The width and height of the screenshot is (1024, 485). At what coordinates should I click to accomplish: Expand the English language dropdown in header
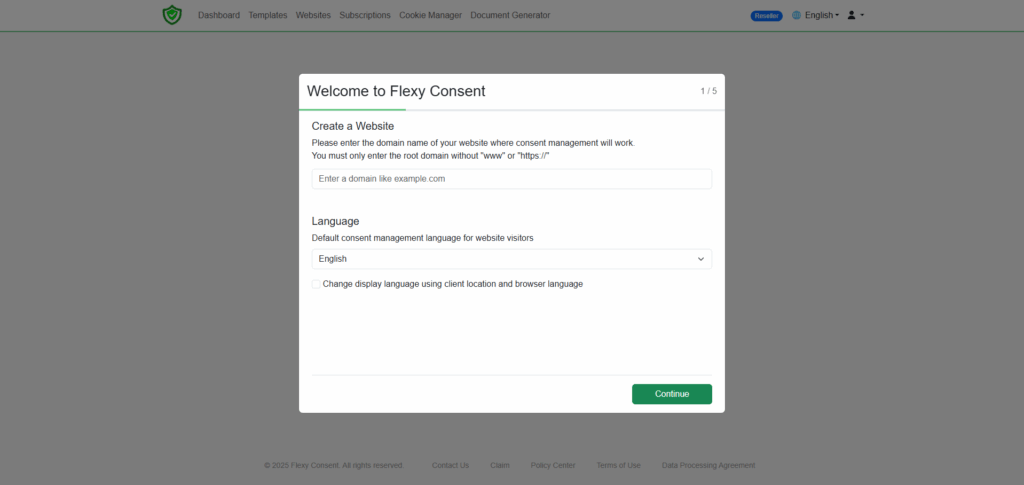click(822, 15)
